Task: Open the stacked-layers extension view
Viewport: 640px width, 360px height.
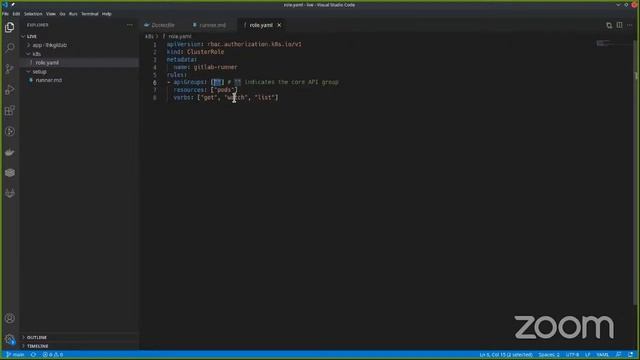Action: click(10, 173)
